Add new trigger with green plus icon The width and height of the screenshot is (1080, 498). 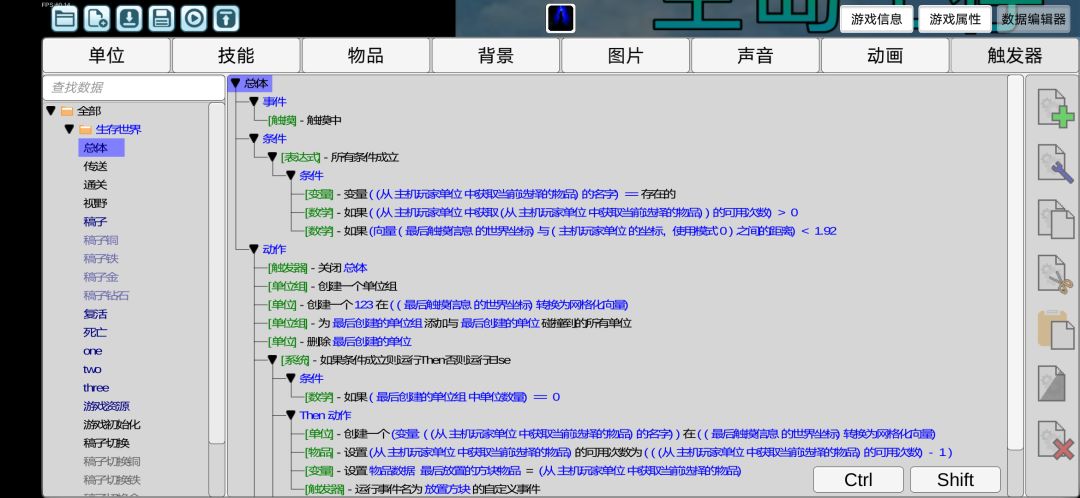point(1055,108)
